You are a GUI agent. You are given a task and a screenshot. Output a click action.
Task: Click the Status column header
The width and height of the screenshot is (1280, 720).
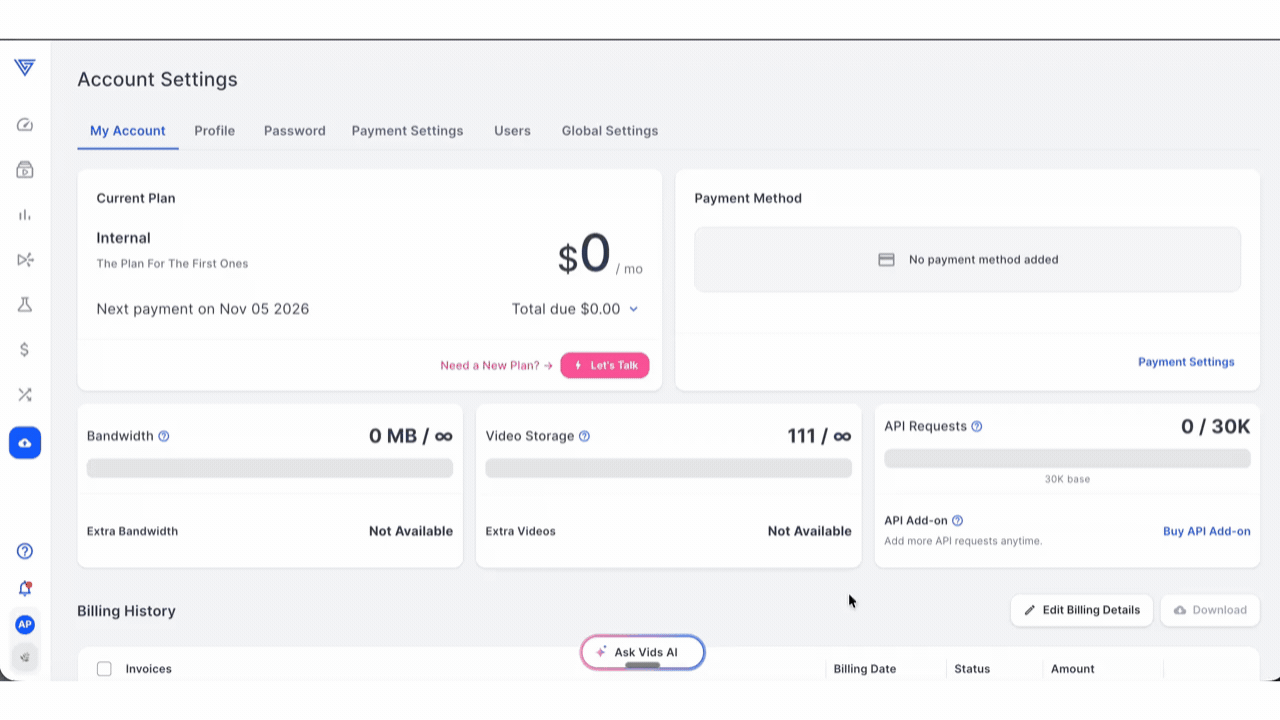click(x=972, y=669)
